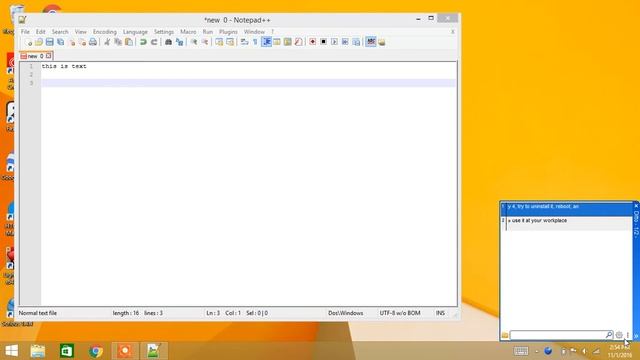Open Find with the binoculars icon

coord(168,42)
